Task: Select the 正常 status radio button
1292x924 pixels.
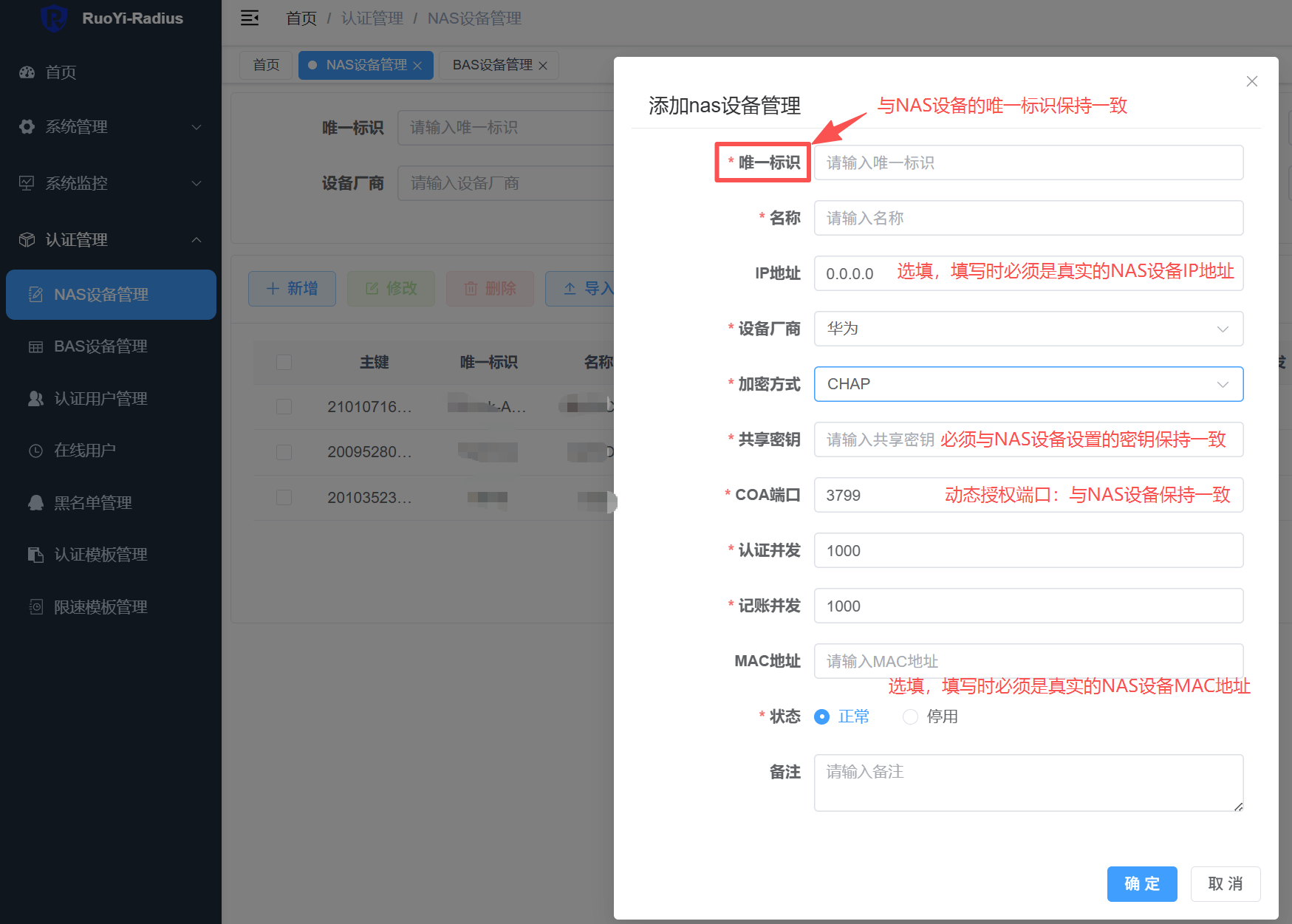Action: [x=821, y=716]
